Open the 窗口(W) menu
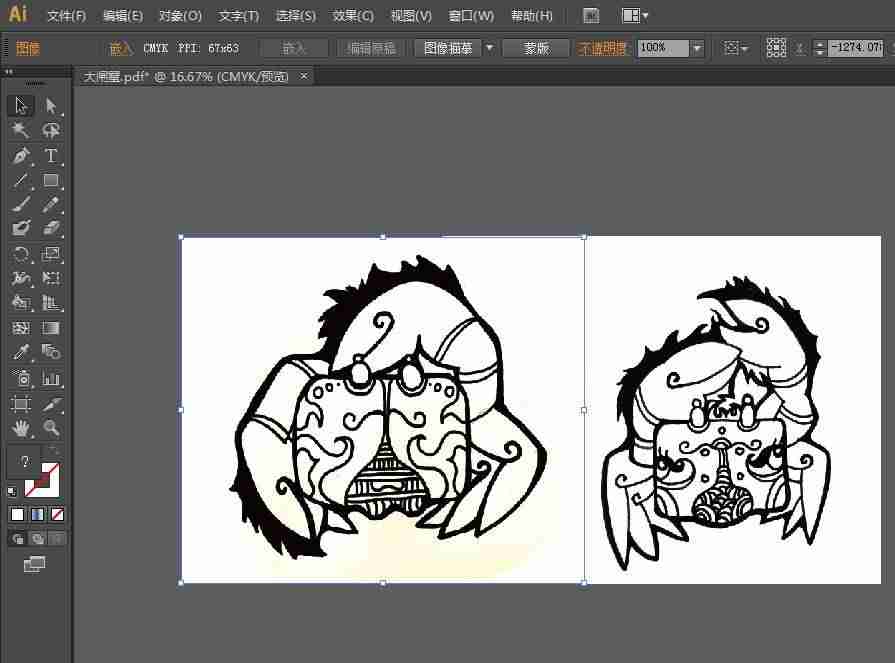This screenshot has height=663, width=895. (471, 16)
